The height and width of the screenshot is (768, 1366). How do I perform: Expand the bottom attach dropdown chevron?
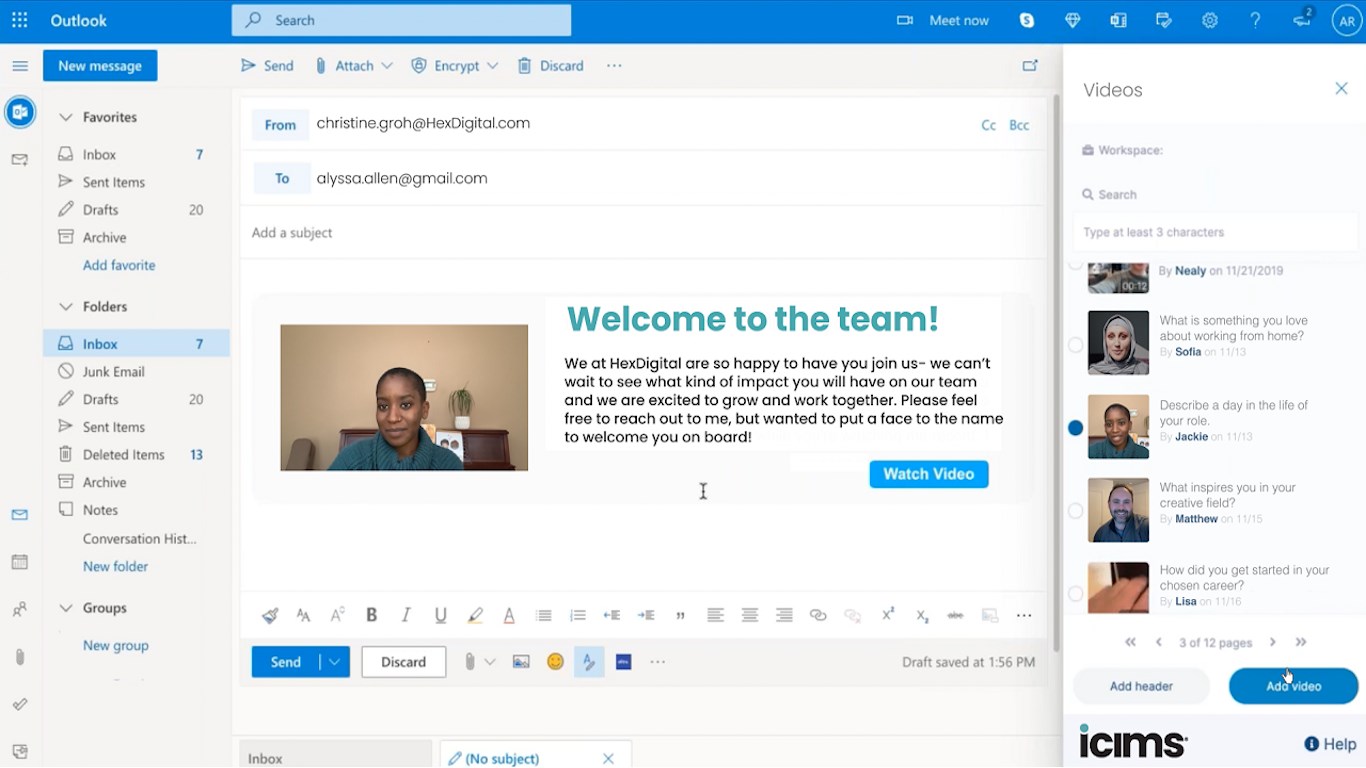pos(490,662)
